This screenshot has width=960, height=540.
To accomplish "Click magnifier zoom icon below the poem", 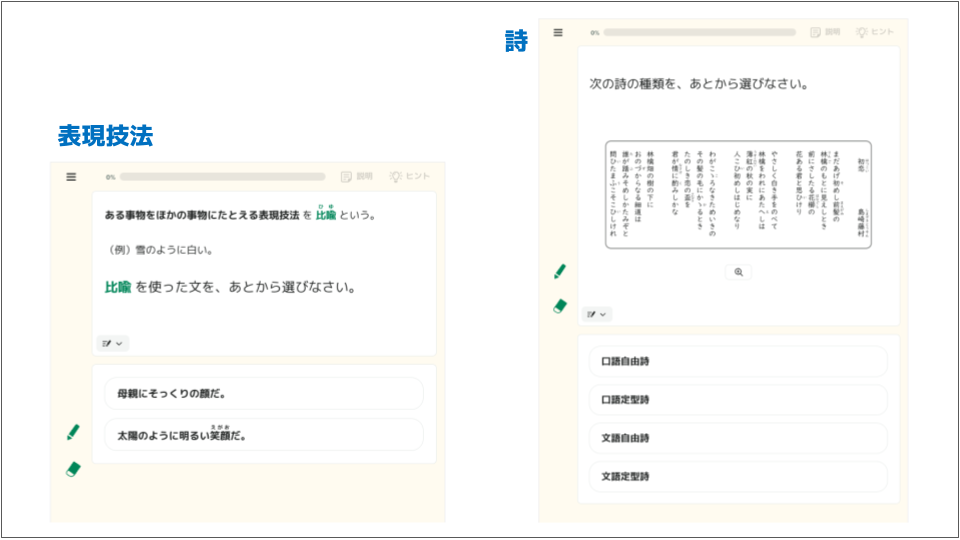I will coord(738,272).
